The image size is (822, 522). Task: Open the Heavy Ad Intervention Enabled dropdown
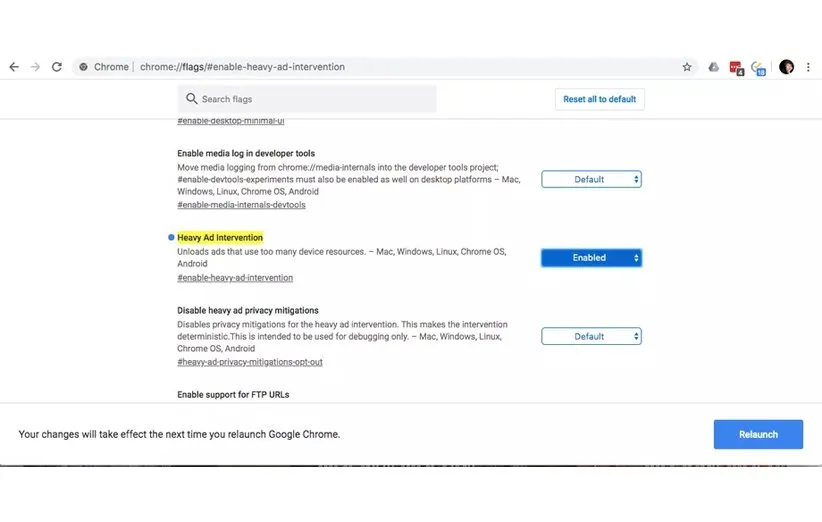(x=591, y=258)
